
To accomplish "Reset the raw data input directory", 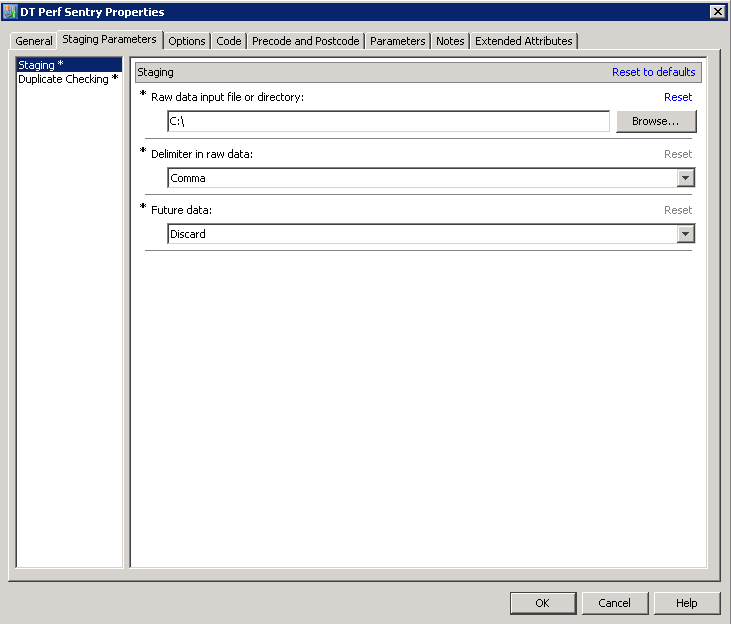I will (678, 97).
